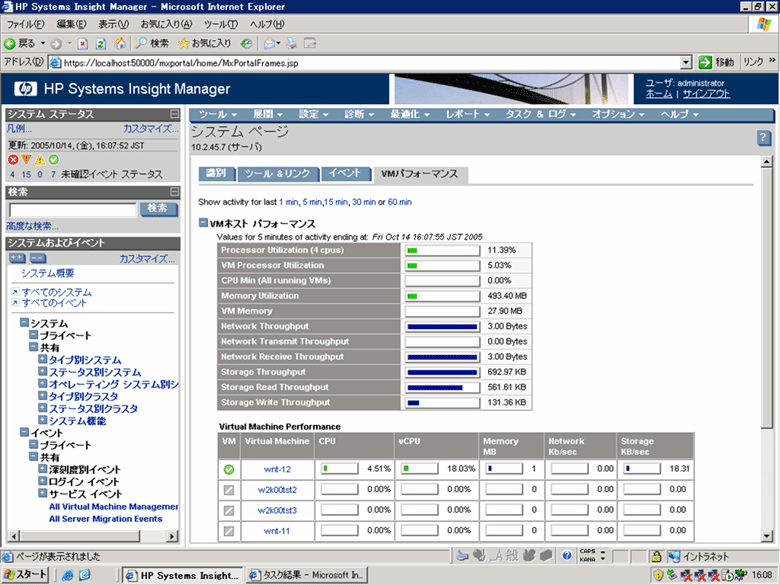The width and height of the screenshot is (780, 585).
Task: Click gray status icon for wnt-11 VM
Action: coord(229,531)
